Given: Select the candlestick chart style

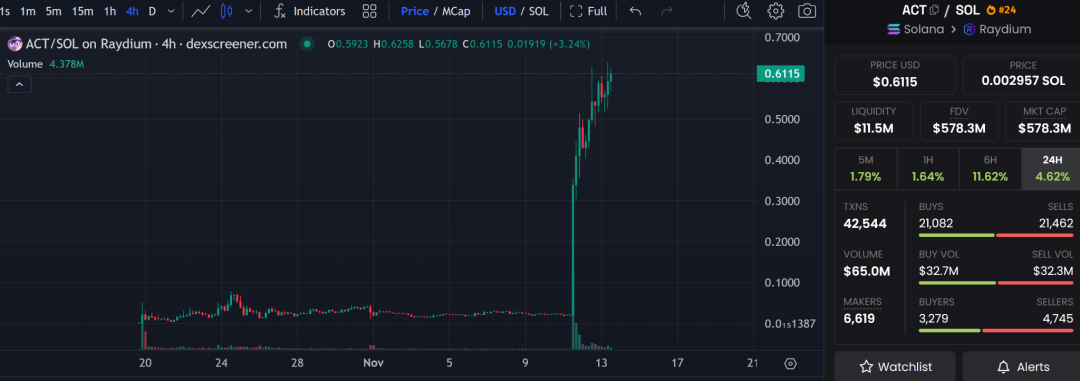Looking at the screenshot, I should click(x=227, y=11).
